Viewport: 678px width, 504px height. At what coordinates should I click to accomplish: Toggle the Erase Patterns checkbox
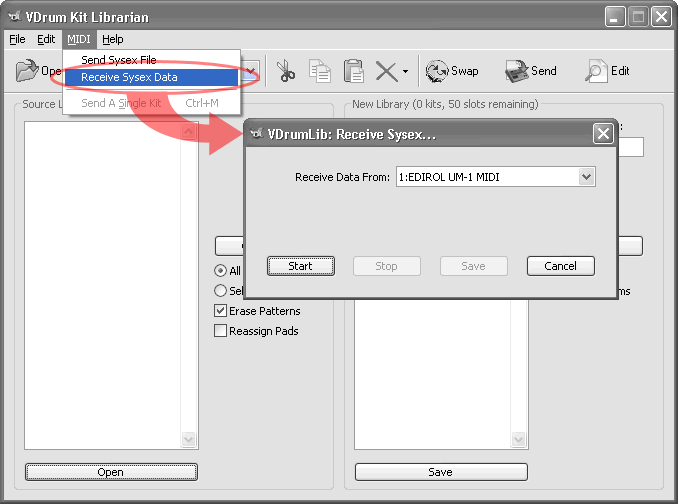click(221, 311)
